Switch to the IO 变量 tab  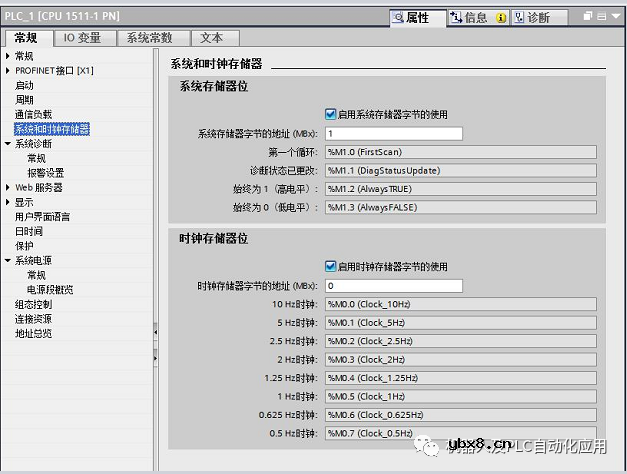82,38
